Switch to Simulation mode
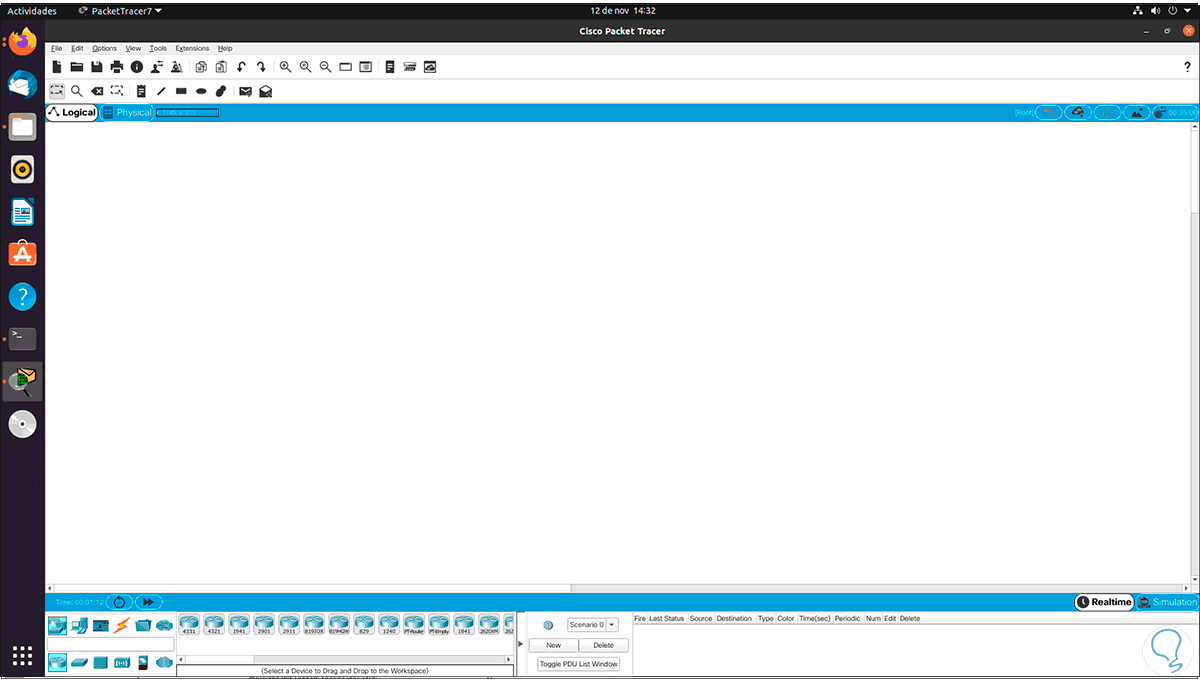Screen dimensions: 1200x682 tap(1167, 602)
